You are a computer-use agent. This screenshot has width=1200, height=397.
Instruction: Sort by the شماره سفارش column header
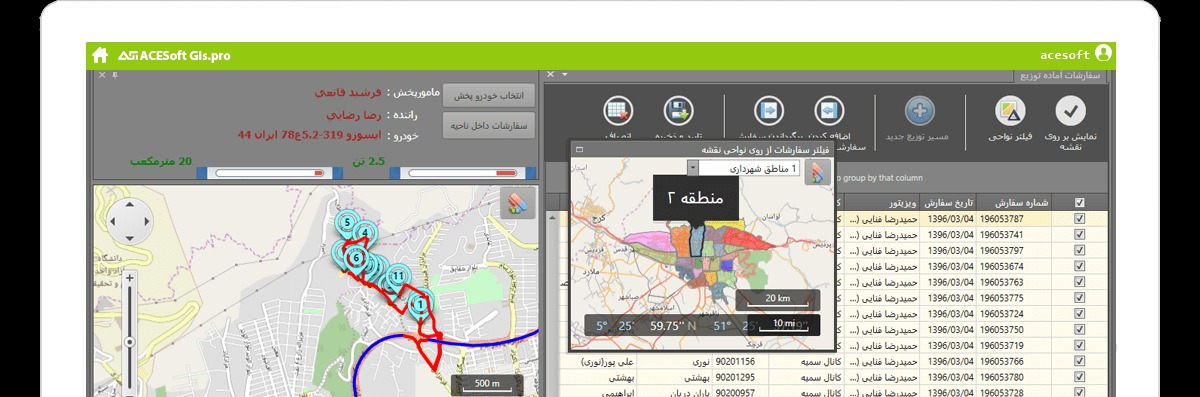[1014, 203]
